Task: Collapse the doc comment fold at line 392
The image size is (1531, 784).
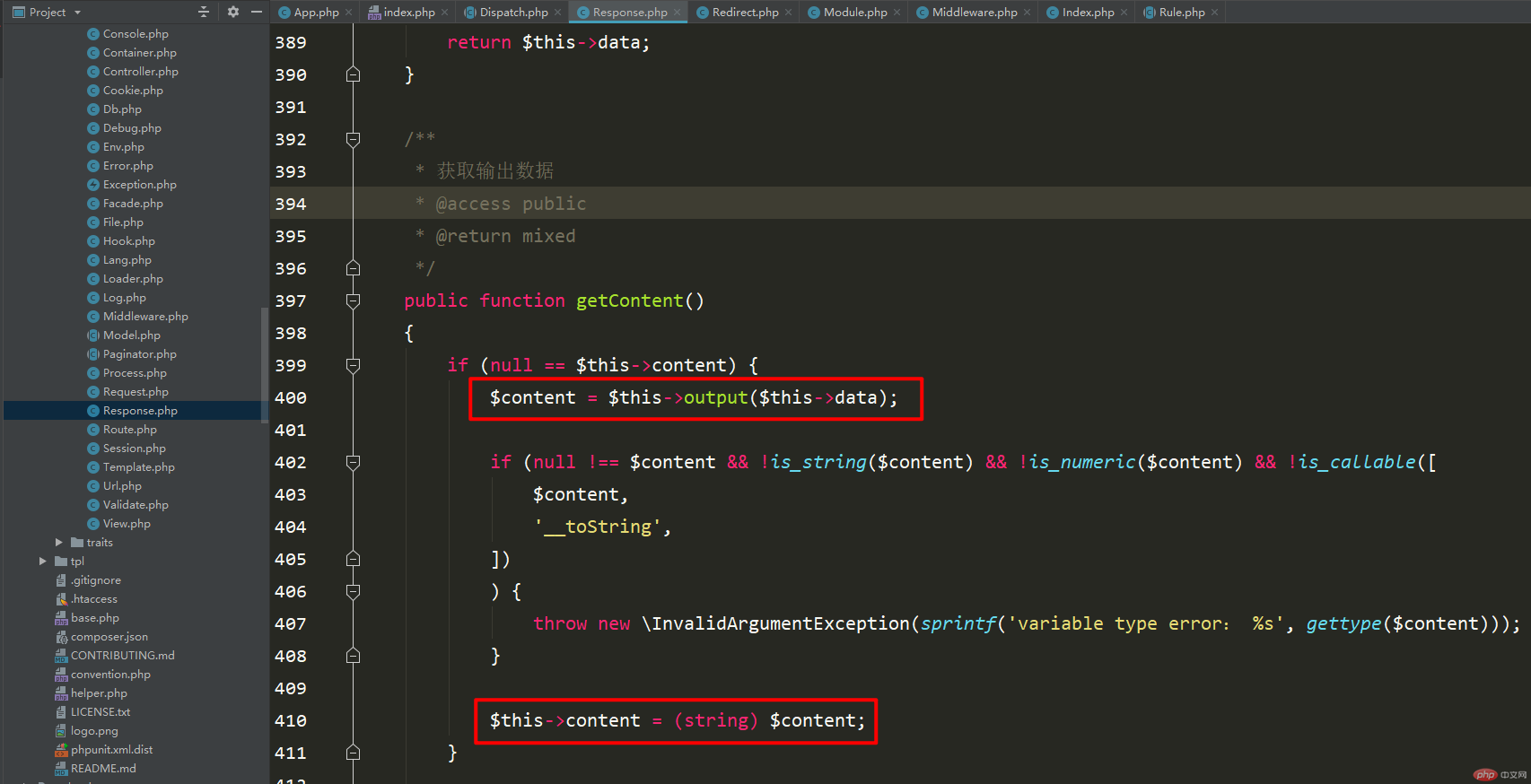Action: coord(354,139)
